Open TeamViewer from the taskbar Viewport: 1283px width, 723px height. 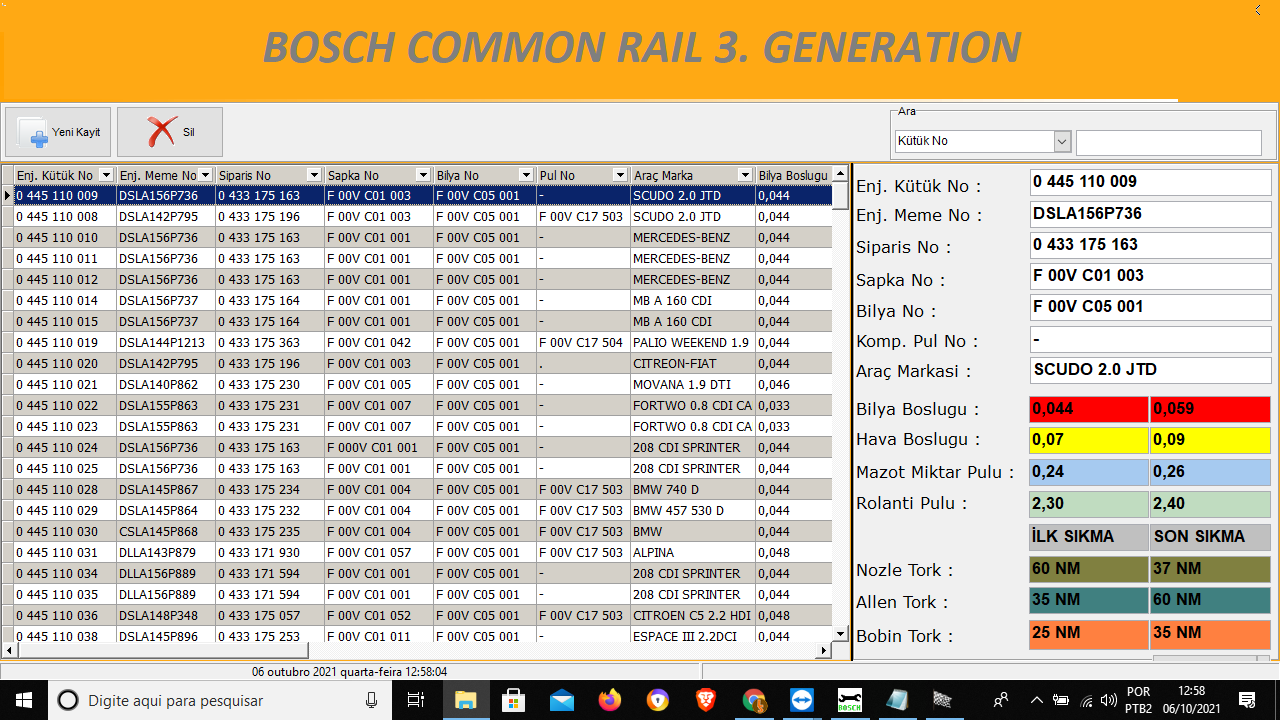point(801,700)
